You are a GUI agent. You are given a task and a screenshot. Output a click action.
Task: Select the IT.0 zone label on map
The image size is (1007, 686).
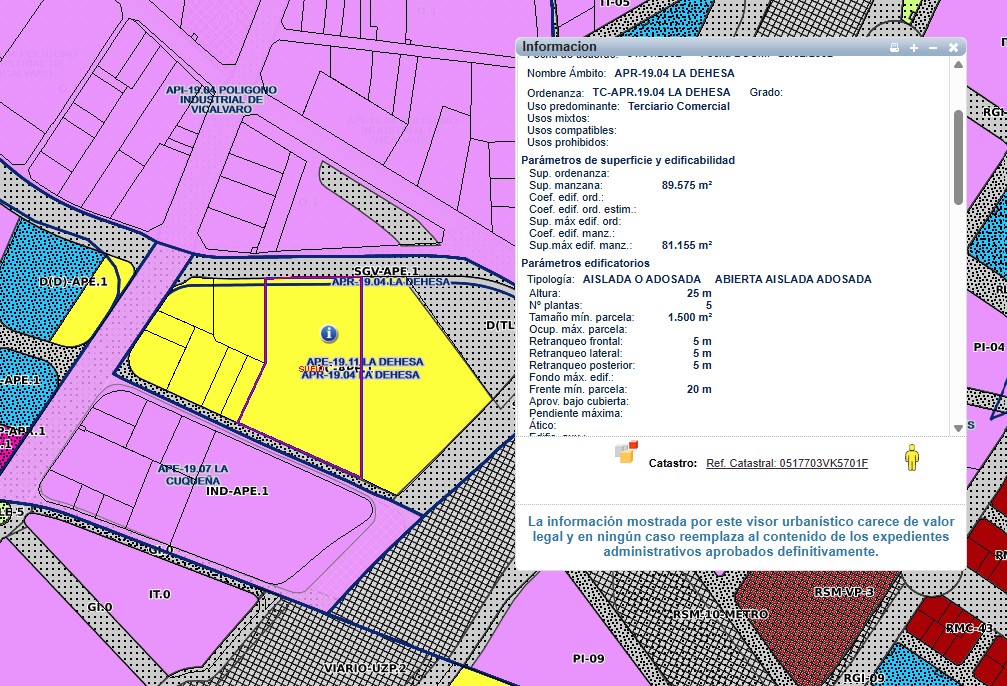tap(160, 594)
